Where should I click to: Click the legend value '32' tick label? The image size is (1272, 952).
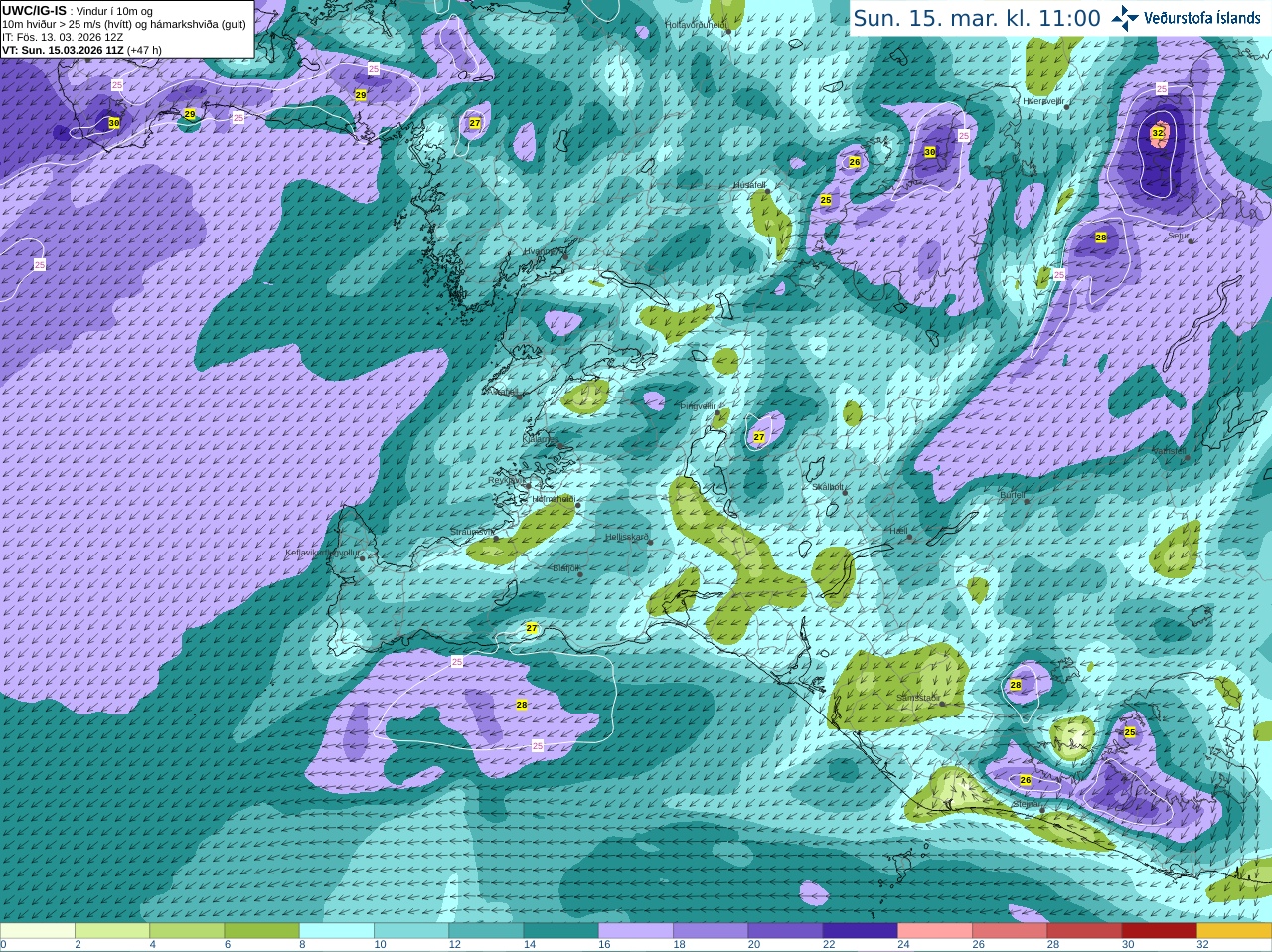click(x=1202, y=945)
